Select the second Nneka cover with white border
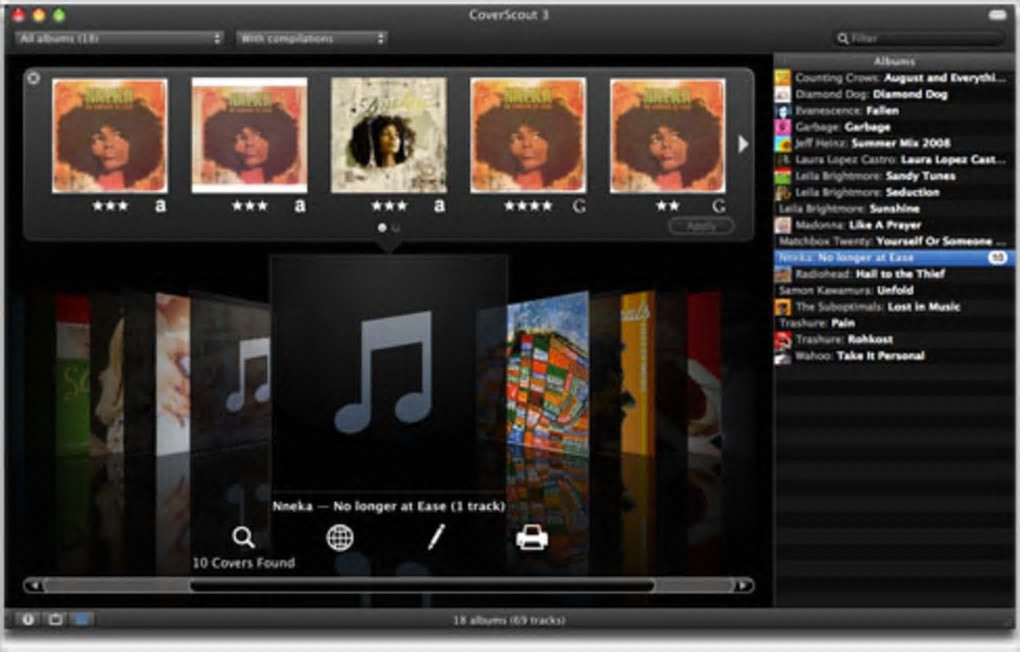Screen dimensions: 1020x652 [x=249, y=135]
